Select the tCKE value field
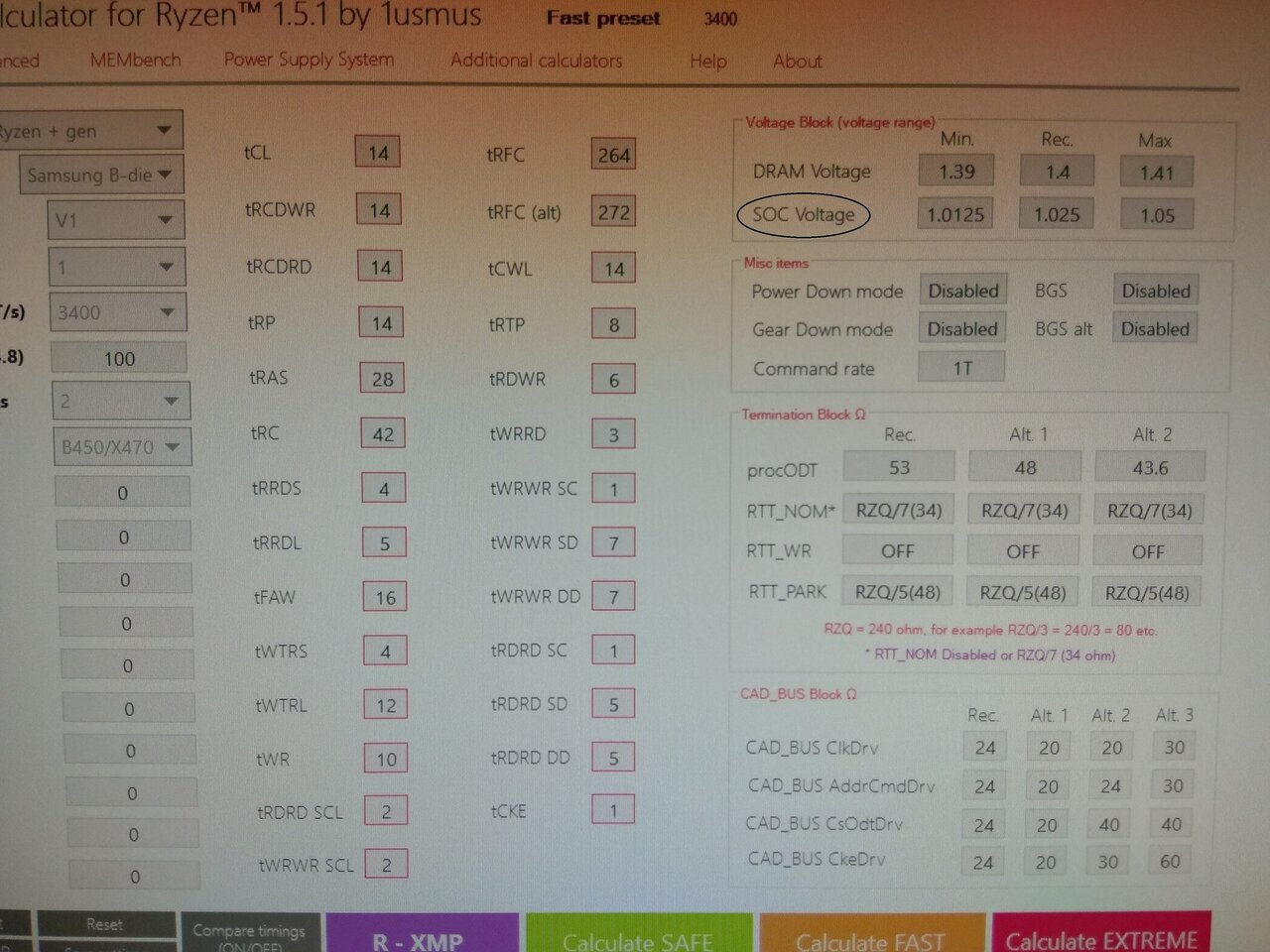This screenshot has width=1270, height=952. [613, 811]
